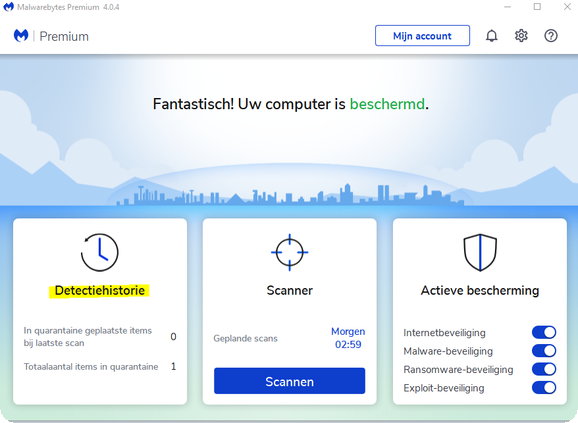The height and width of the screenshot is (423, 578).
Task: Disable the Malware-beveiliging toggle
Action: (544, 351)
